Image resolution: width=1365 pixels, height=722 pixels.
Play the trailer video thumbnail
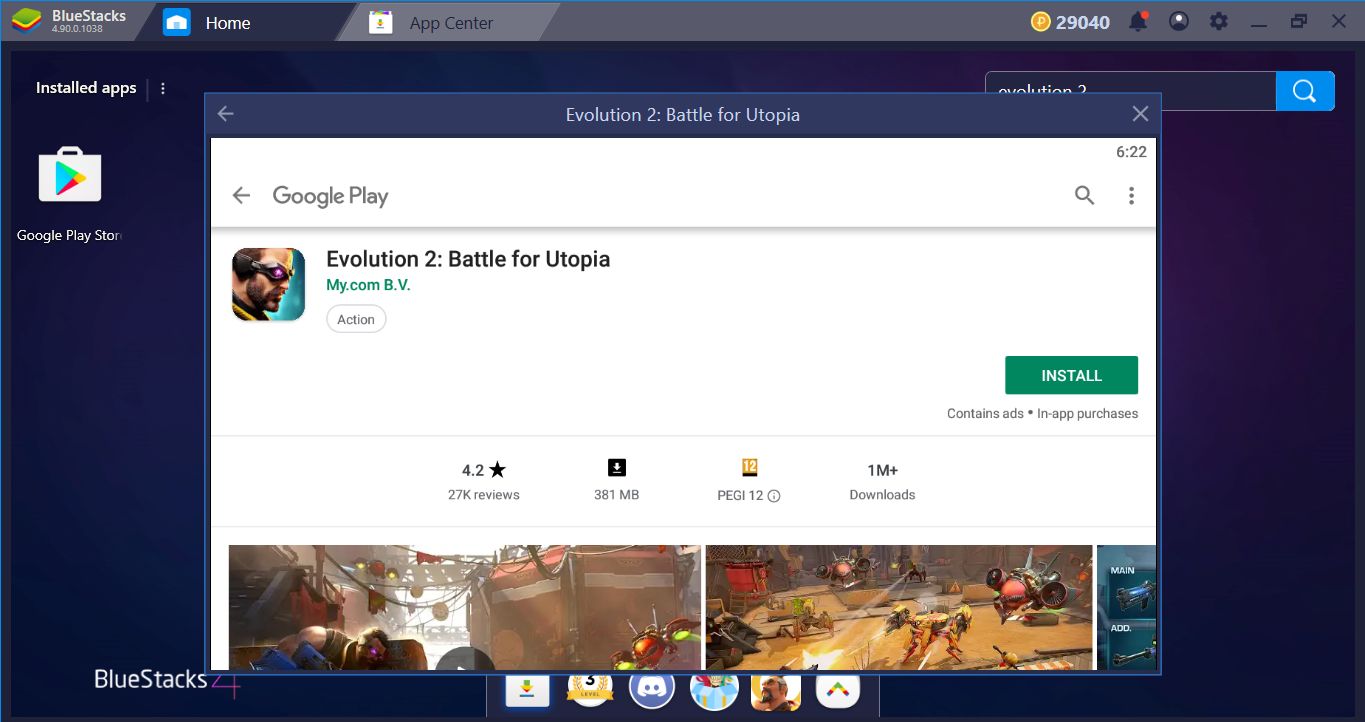465,606
